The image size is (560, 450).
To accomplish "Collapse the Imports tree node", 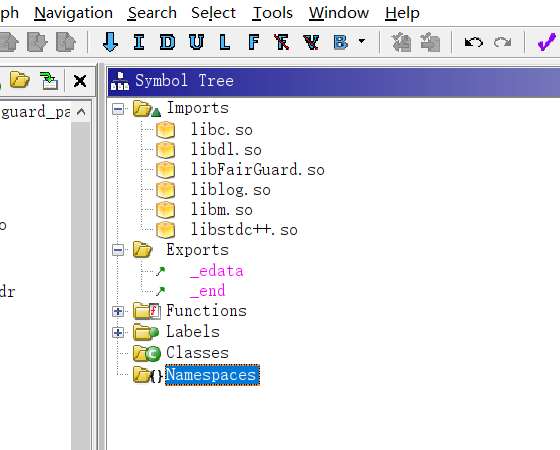I will tap(118, 109).
